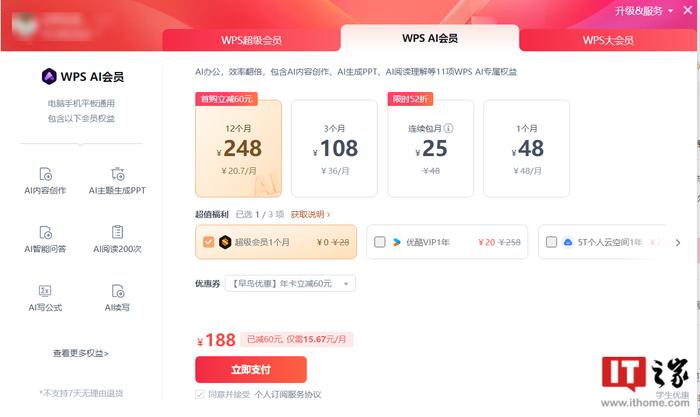Open the 优惠券 coupon dropdown
This screenshot has height=417, width=700.
(290, 284)
